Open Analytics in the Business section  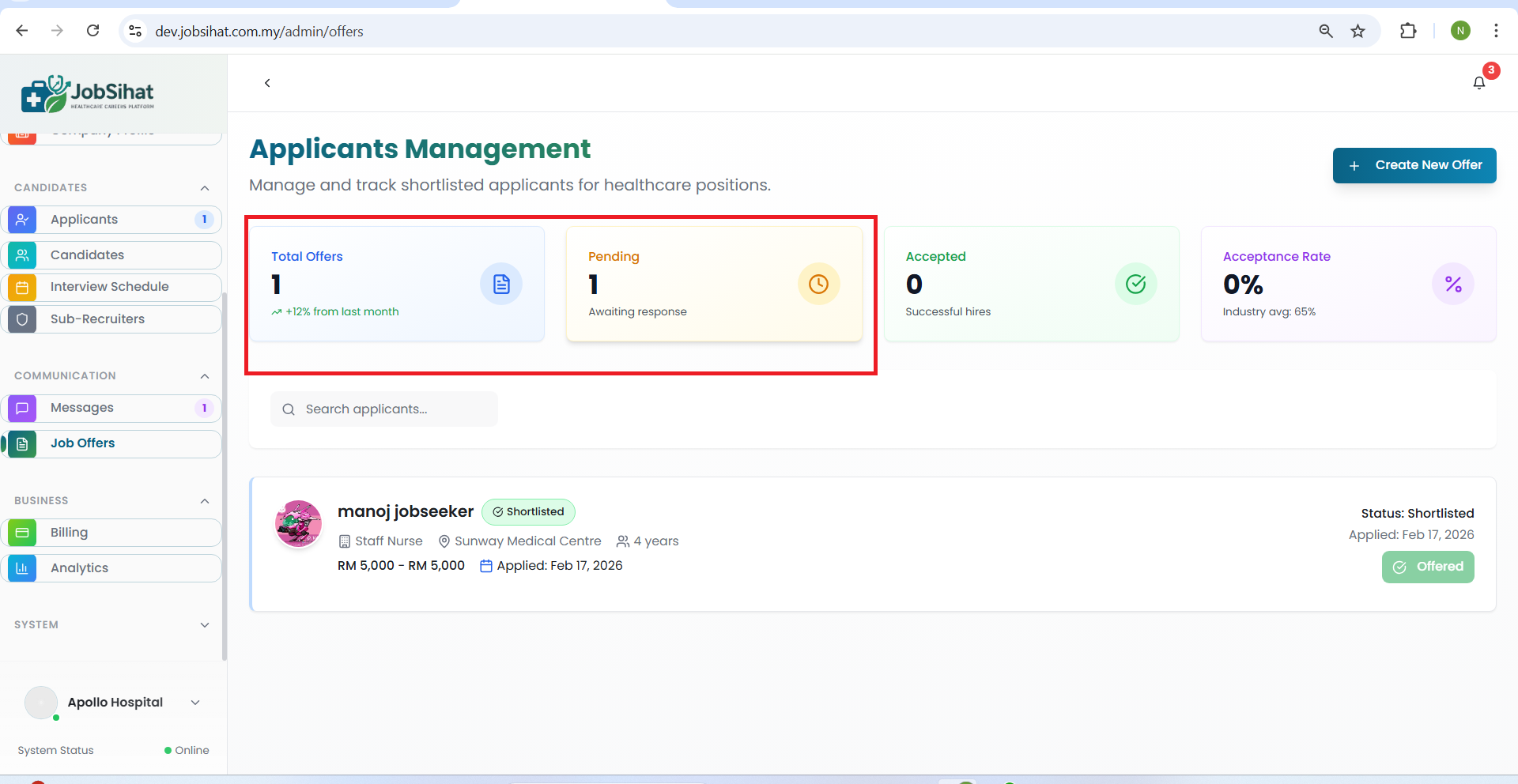pos(79,568)
